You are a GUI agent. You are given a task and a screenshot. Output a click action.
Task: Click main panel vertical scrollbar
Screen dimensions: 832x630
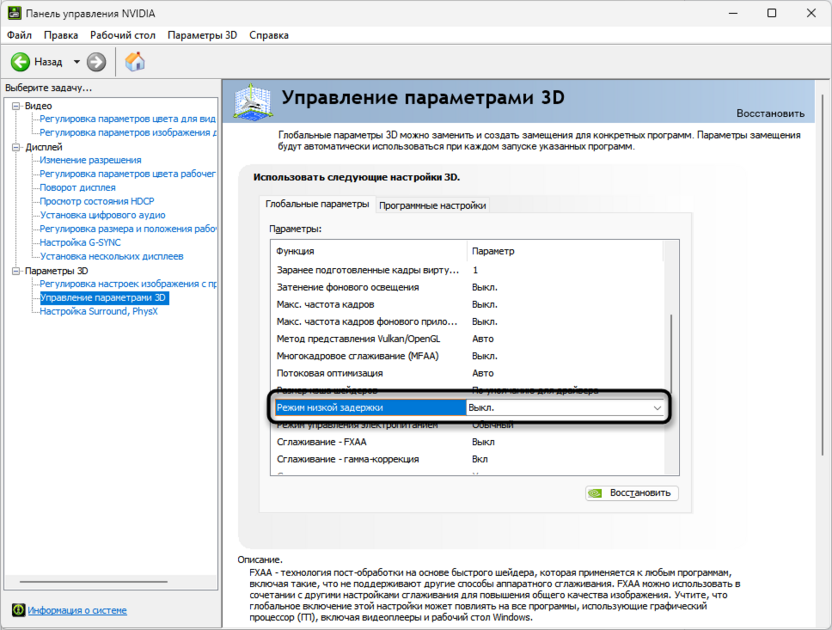click(x=823, y=273)
